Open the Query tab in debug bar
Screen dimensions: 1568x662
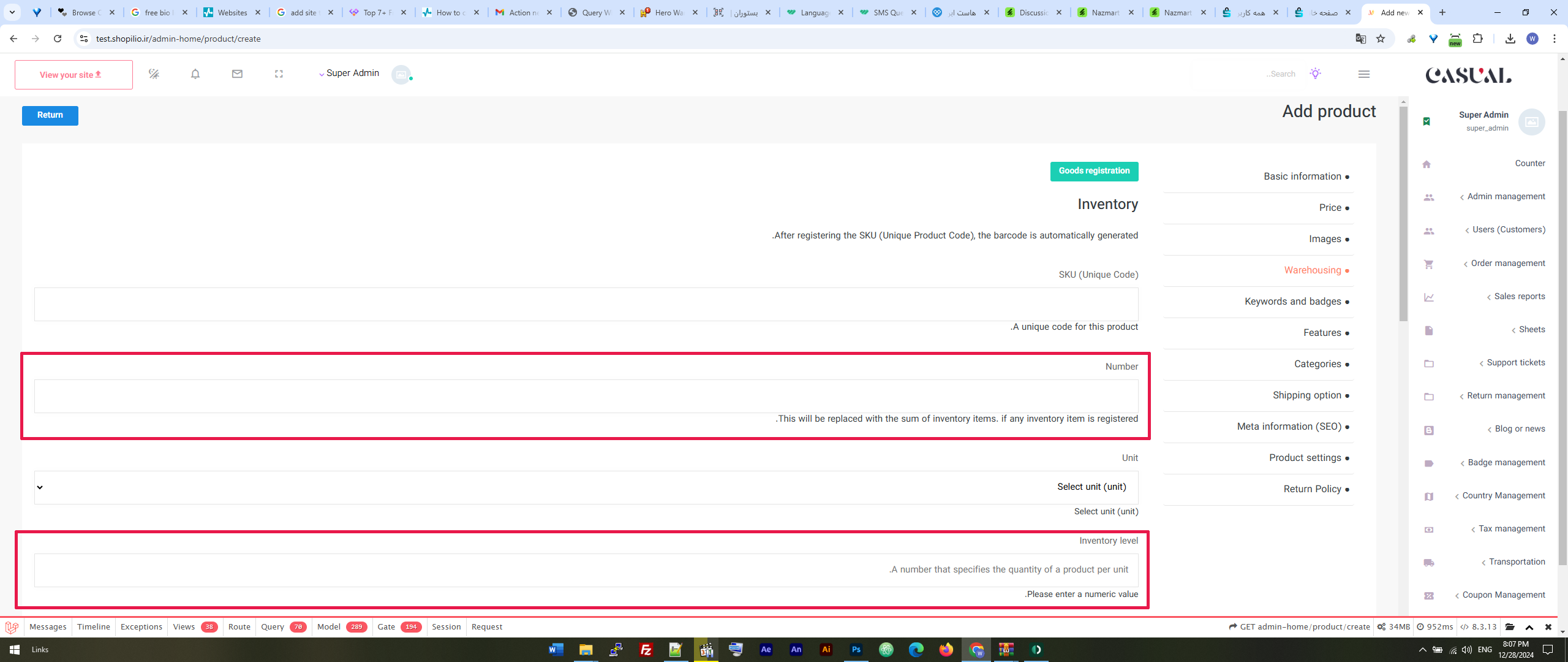coord(273,627)
